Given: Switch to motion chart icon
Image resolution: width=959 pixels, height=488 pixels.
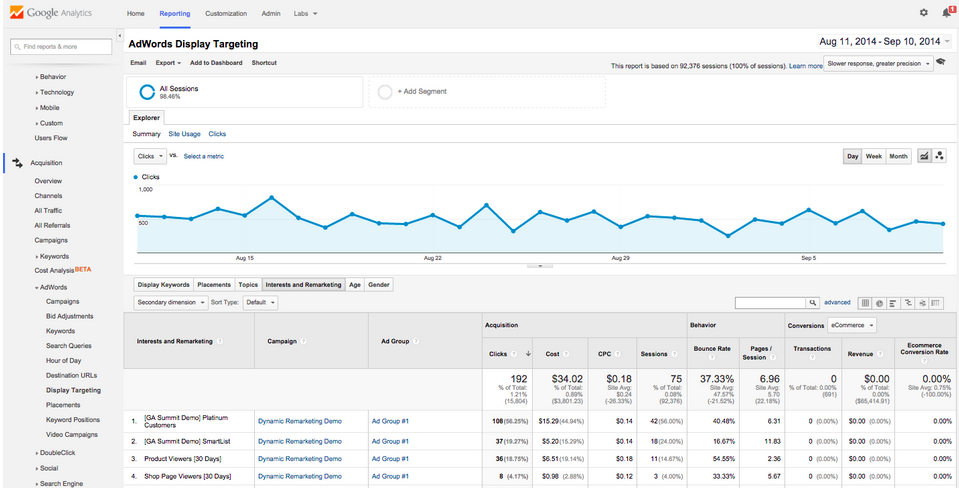Looking at the screenshot, I should pyautogui.click(x=939, y=156).
